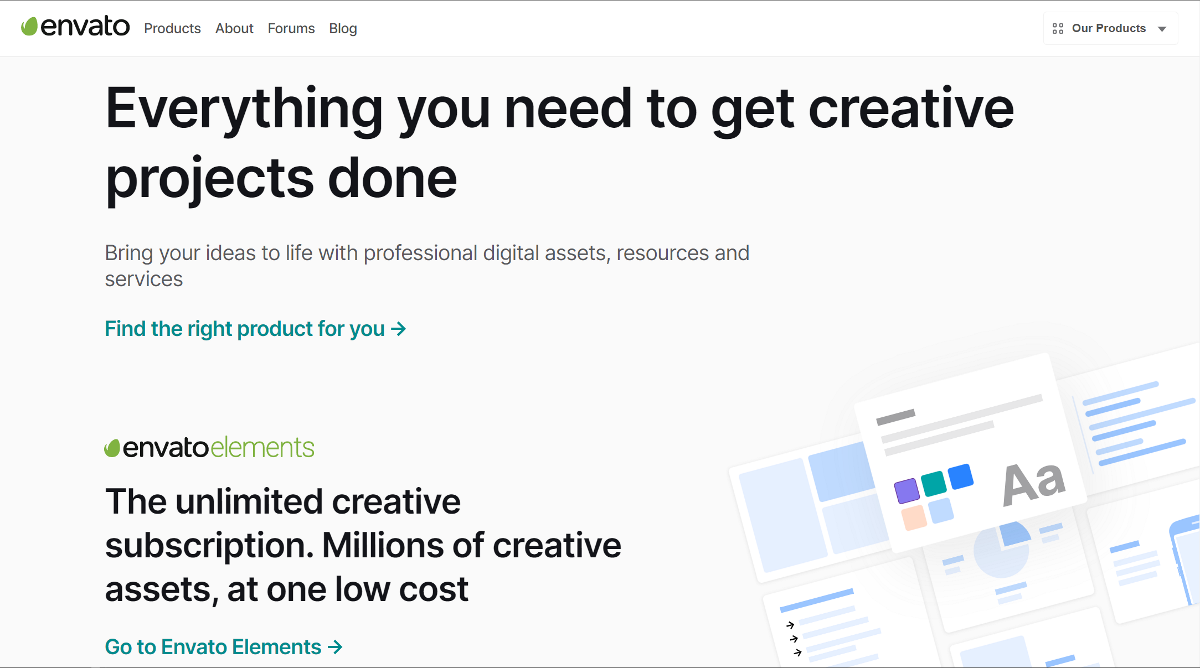Open the Blog link in header
The height and width of the screenshot is (668, 1200).
(x=343, y=28)
